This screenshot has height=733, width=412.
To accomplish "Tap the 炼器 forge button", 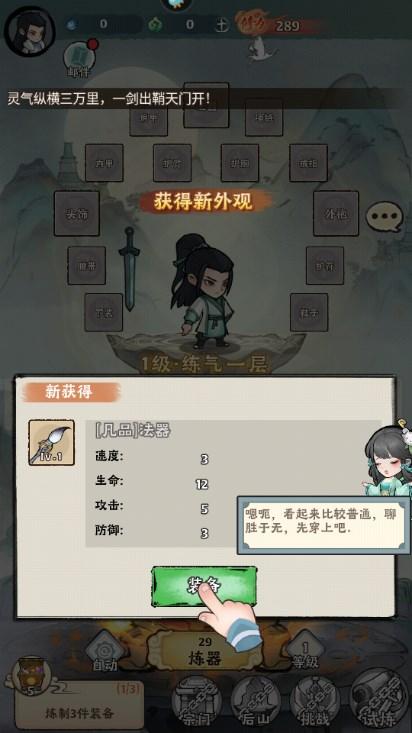I will coord(204,652).
